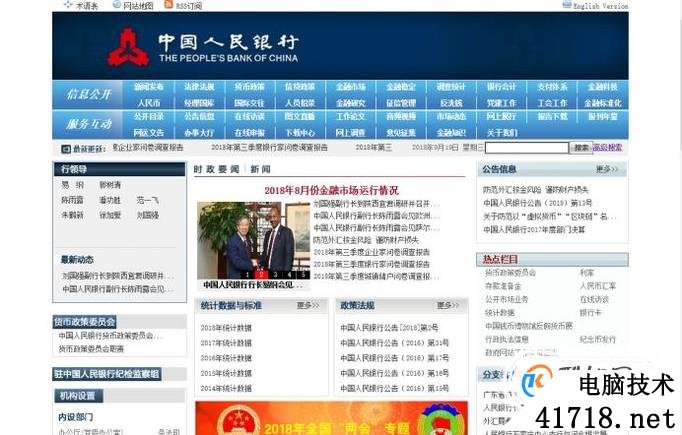The image size is (682, 435).
Task: Open the 2017年统计数据 link
Action: [226, 343]
